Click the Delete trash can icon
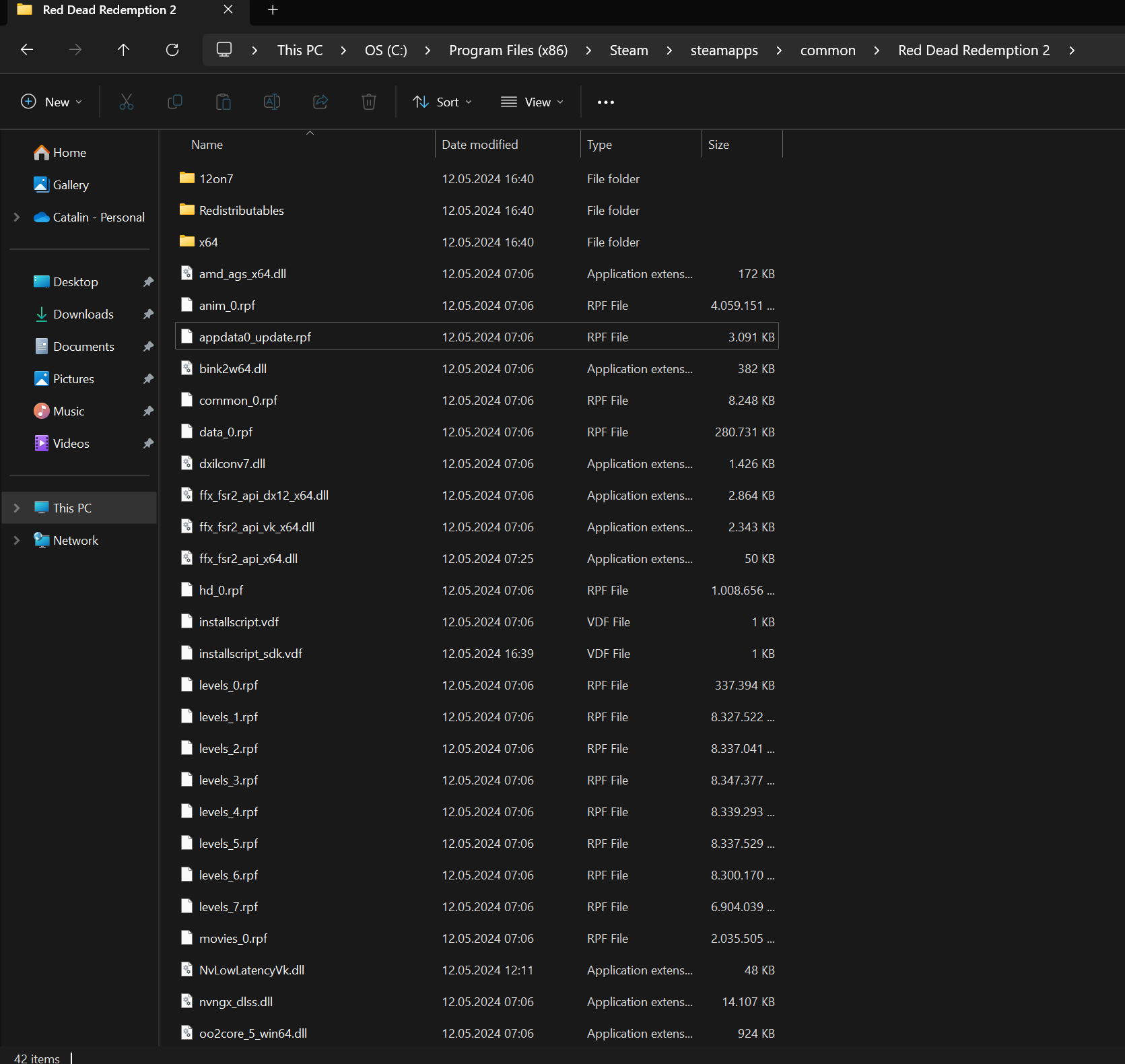Image resolution: width=1125 pixels, height=1064 pixels. [369, 102]
